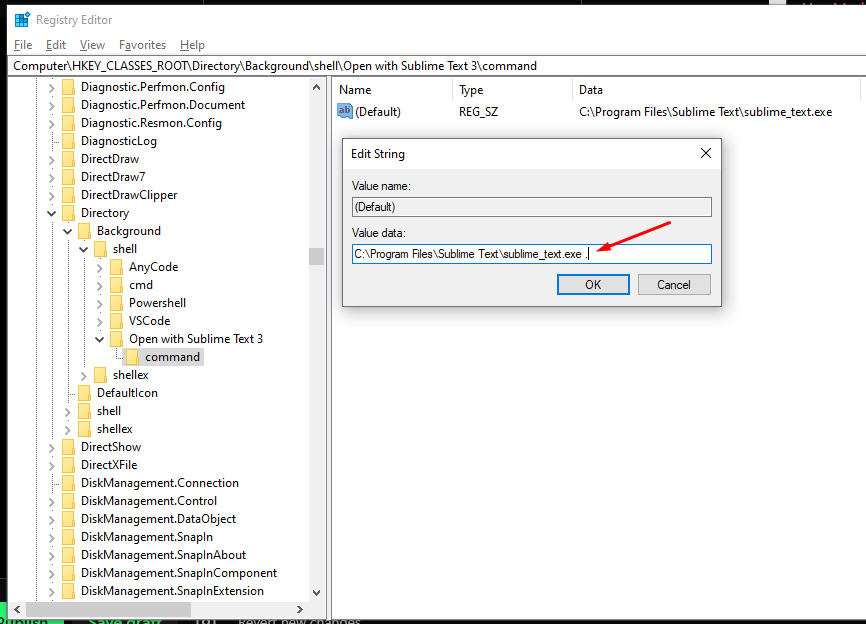866x624 pixels.
Task: Click the DiskManagement.Connection folder icon
Action: point(68,483)
